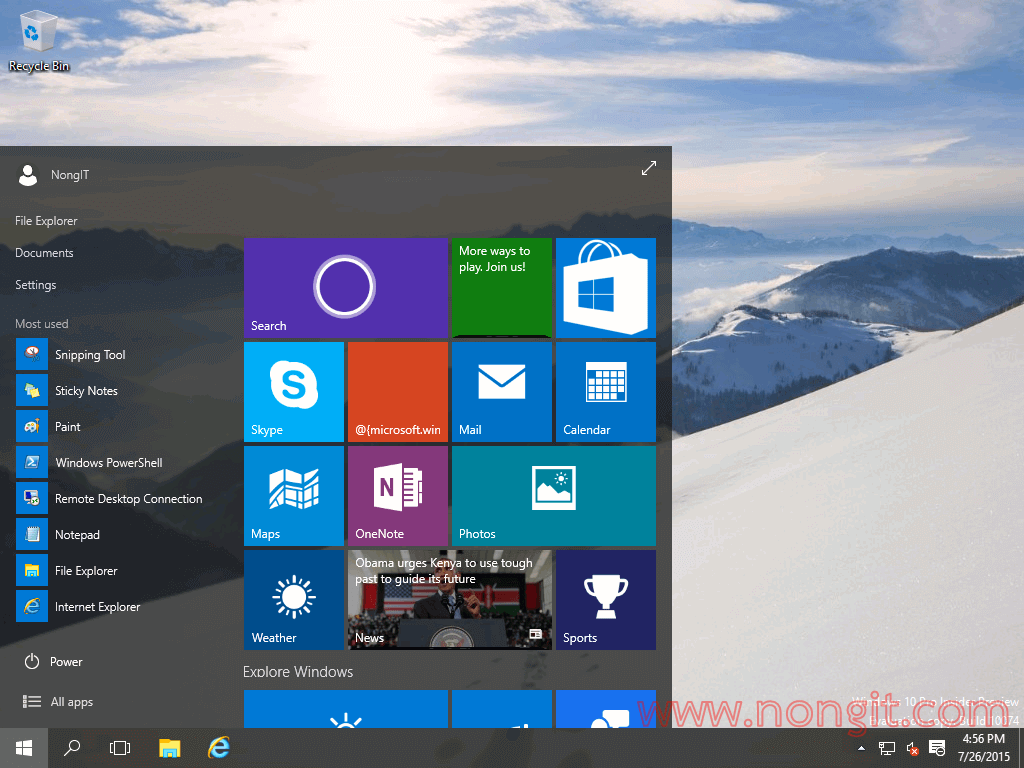Open the Action Center notifications icon
Image resolution: width=1024 pixels, height=768 pixels.
click(937, 748)
